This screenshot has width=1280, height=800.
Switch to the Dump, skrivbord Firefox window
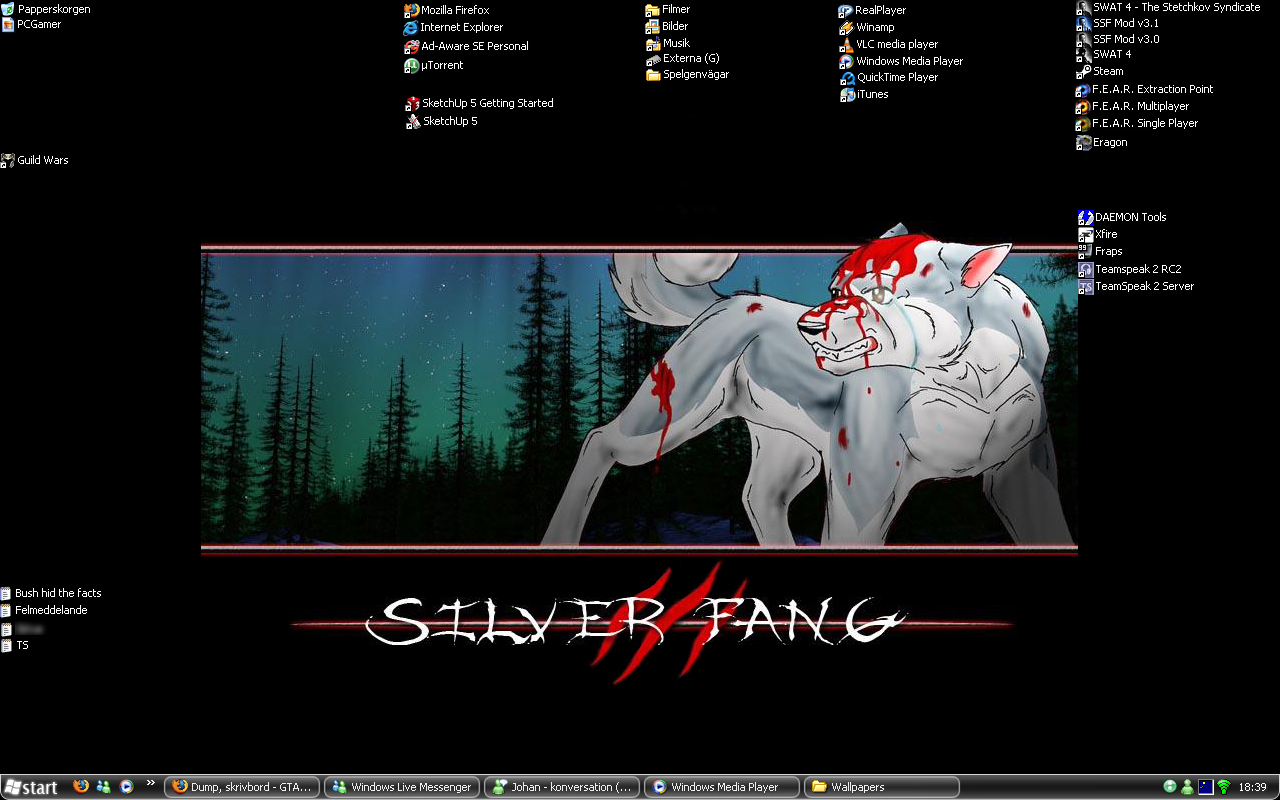[242, 787]
